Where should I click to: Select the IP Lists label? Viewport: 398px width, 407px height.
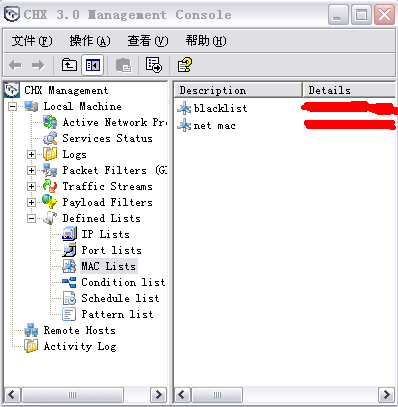[x=105, y=234]
